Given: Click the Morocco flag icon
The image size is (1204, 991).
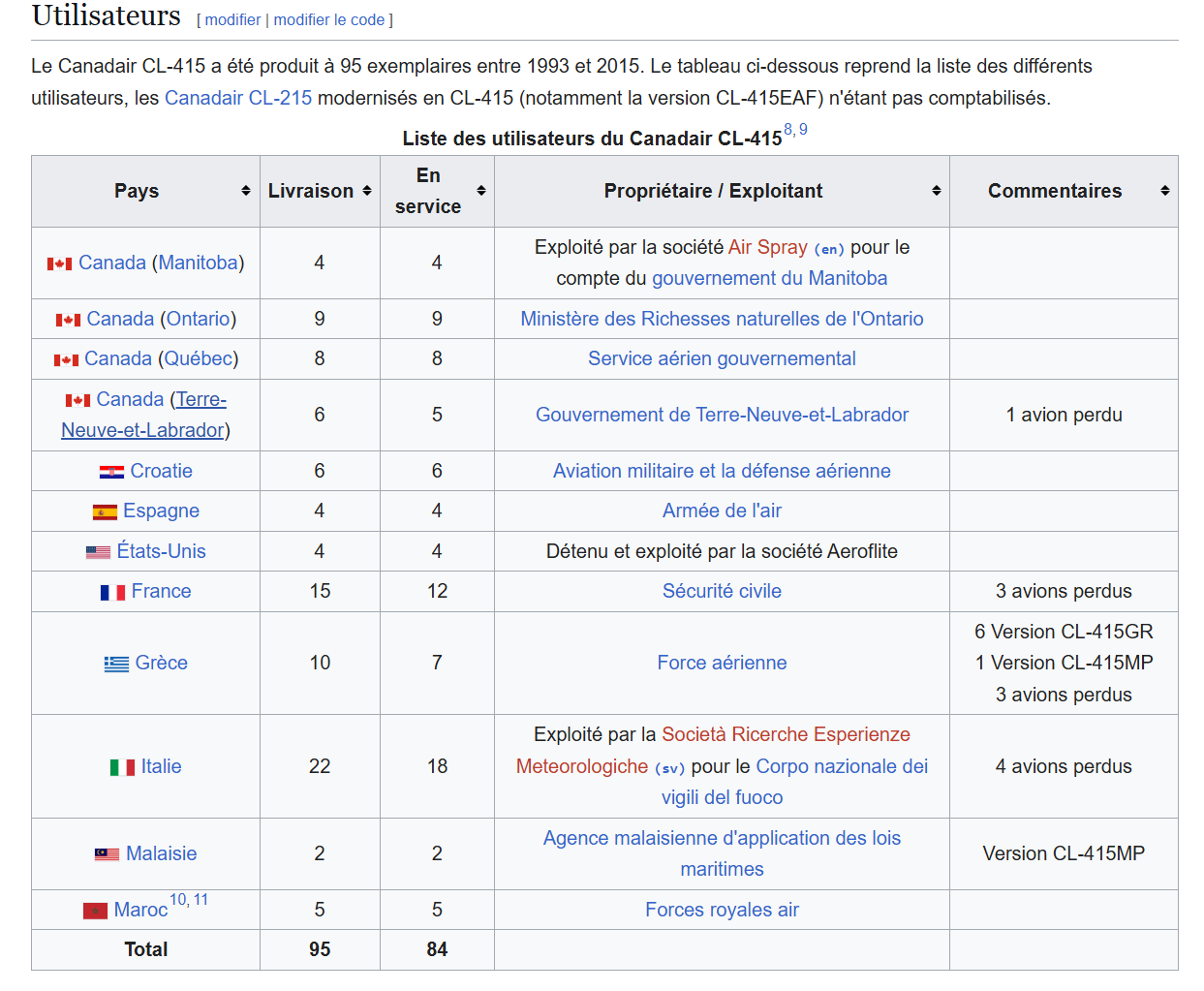Looking at the screenshot, I should [x=95, y=911].
